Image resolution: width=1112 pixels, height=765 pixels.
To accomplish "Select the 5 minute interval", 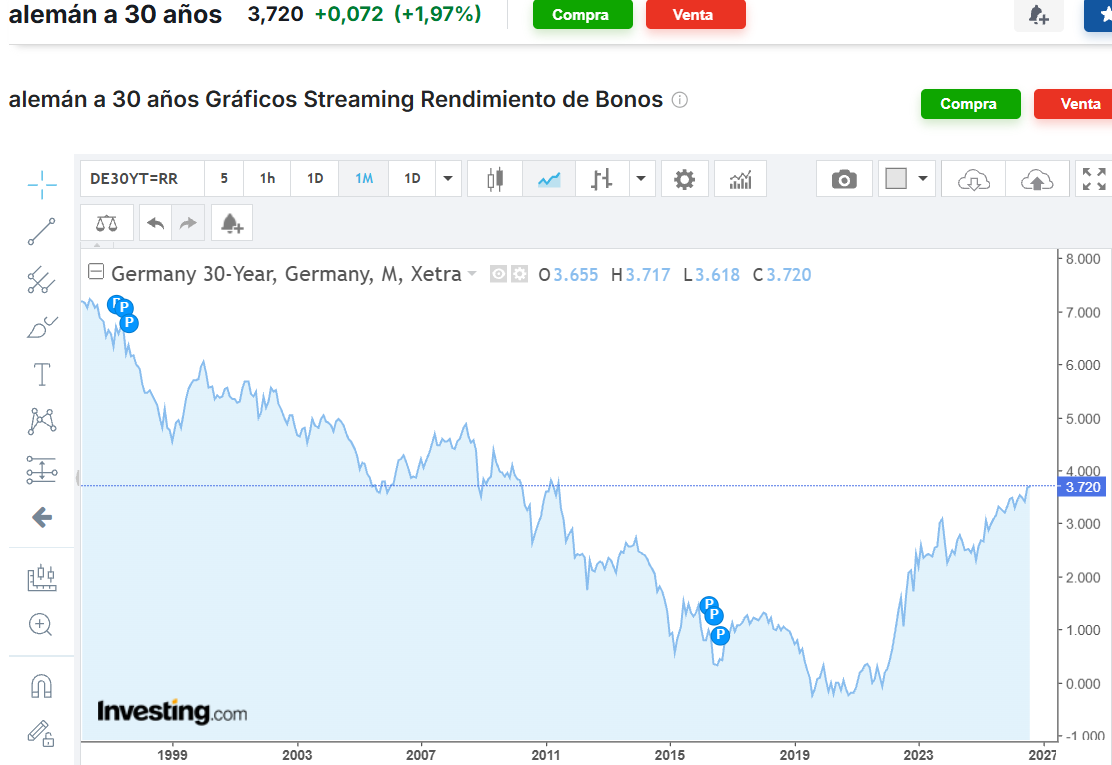I will click(224, 179).
